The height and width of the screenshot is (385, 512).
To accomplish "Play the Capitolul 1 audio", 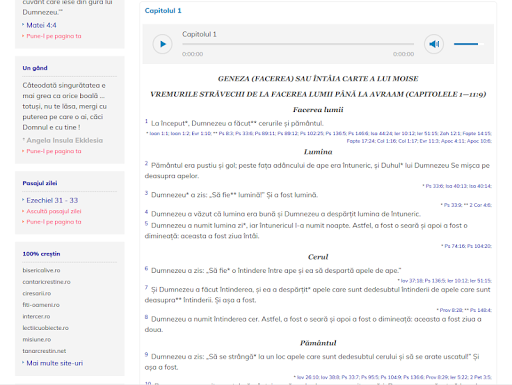I will click(x=162, y=44).
